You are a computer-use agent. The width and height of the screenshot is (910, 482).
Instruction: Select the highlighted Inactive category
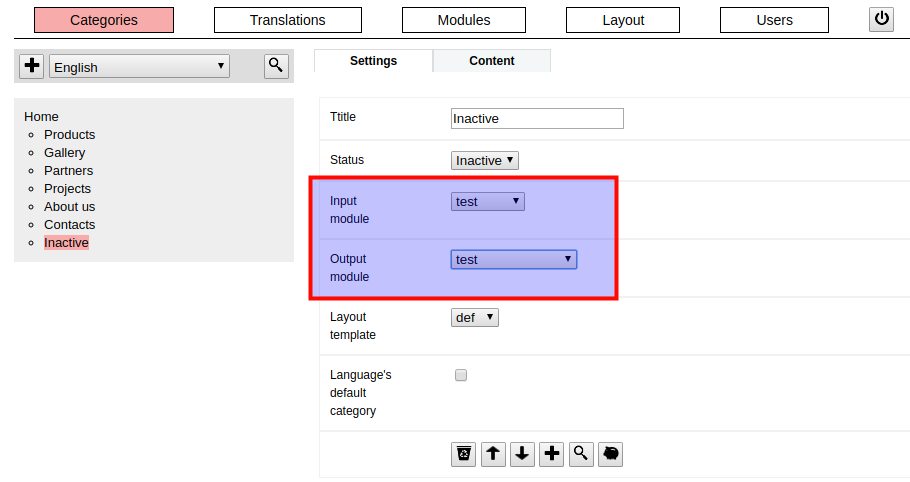[66, 242]
